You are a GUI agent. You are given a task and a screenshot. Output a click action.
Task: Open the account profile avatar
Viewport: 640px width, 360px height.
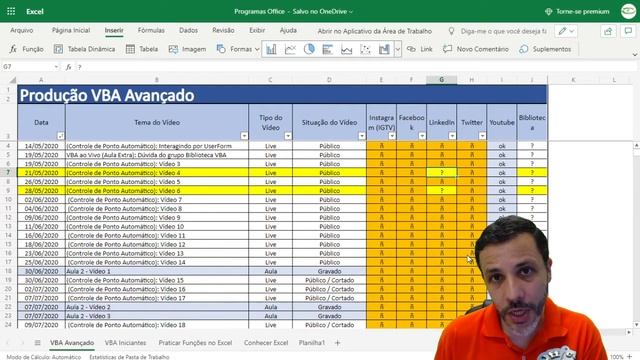(x=629, y=11)
